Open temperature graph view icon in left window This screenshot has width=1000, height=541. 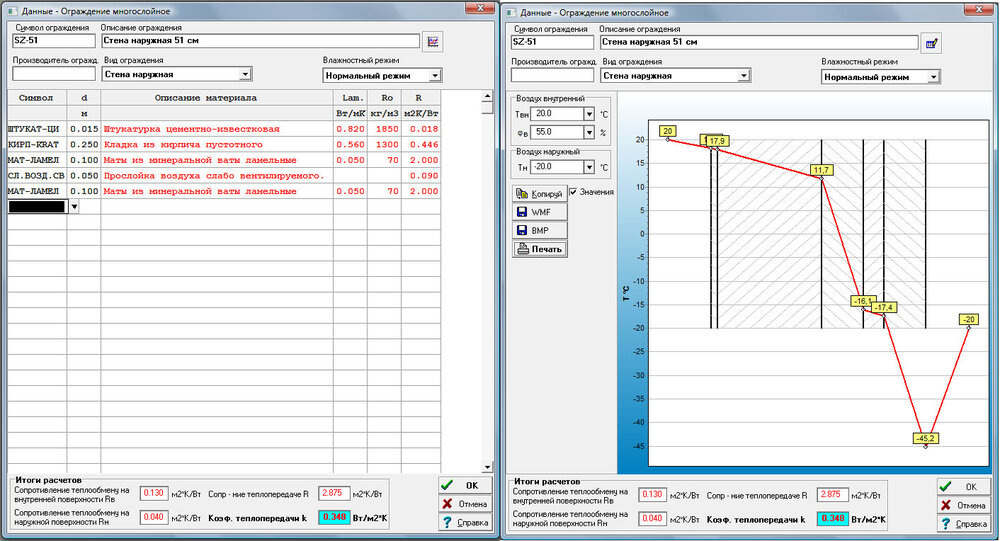point(433,42)
